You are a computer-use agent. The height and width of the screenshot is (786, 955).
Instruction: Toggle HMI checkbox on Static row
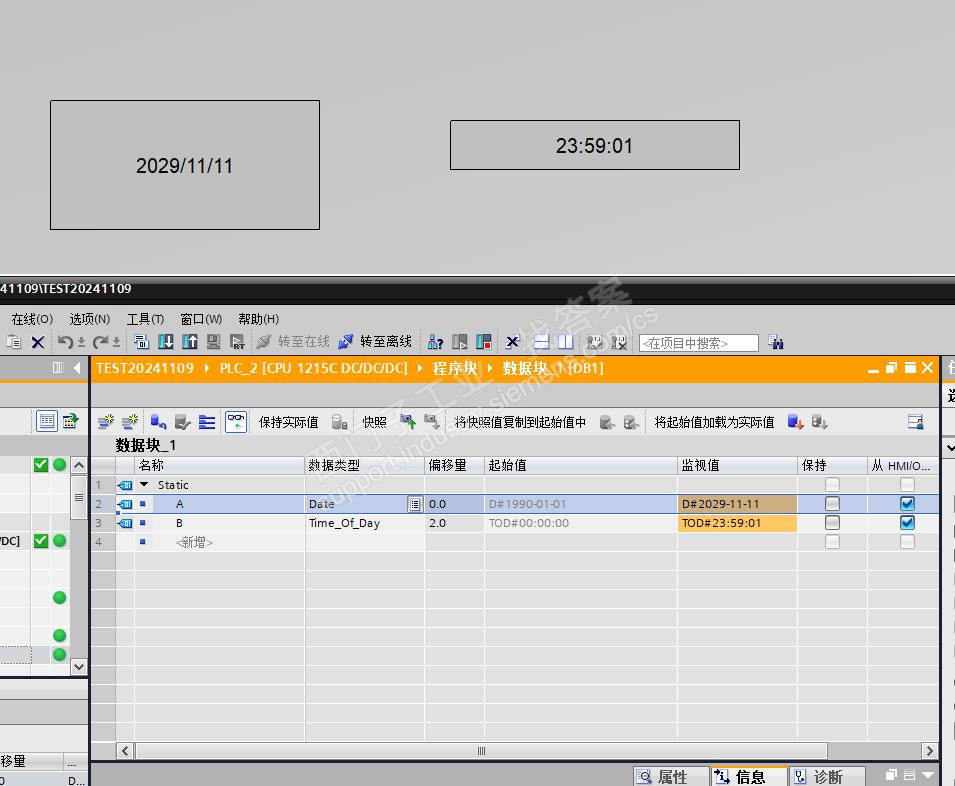click(907, 485)
